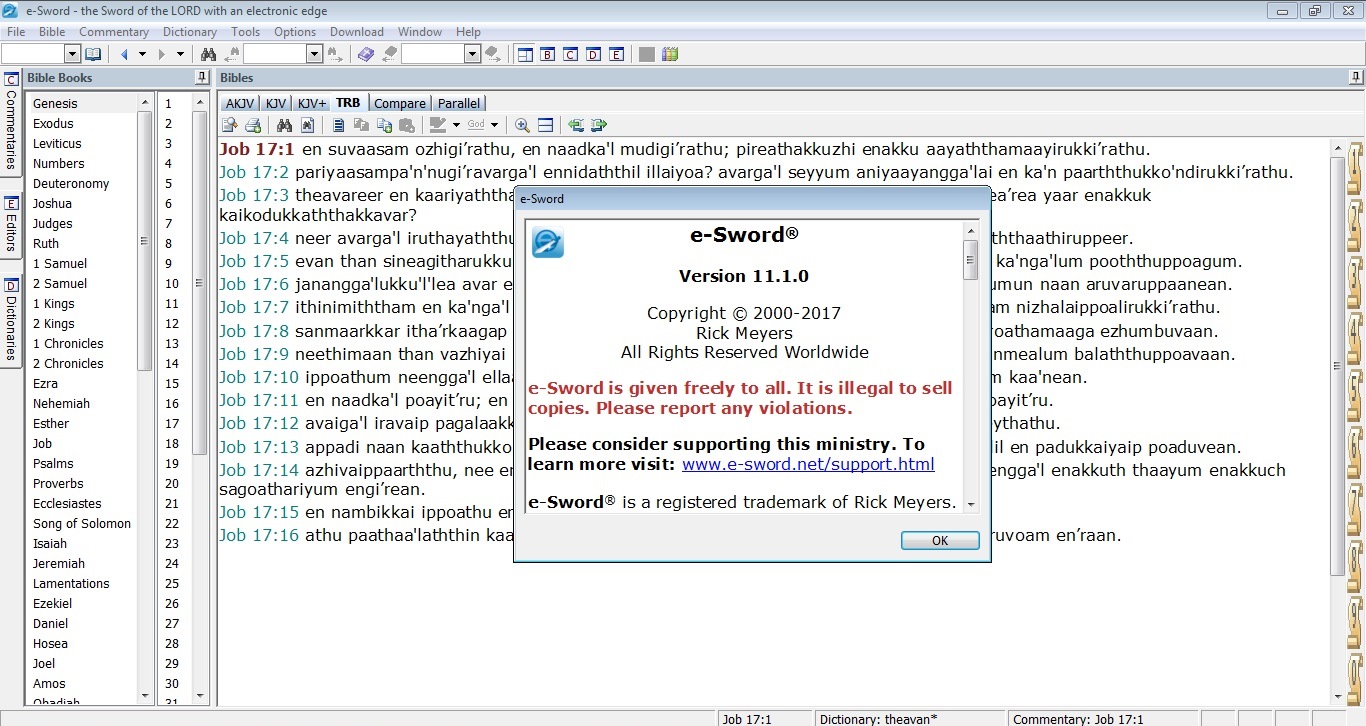Toggle Dictionary panel with D button
Image resolution: width=1366 pixels, height=726 pixels.
[593, 54]
